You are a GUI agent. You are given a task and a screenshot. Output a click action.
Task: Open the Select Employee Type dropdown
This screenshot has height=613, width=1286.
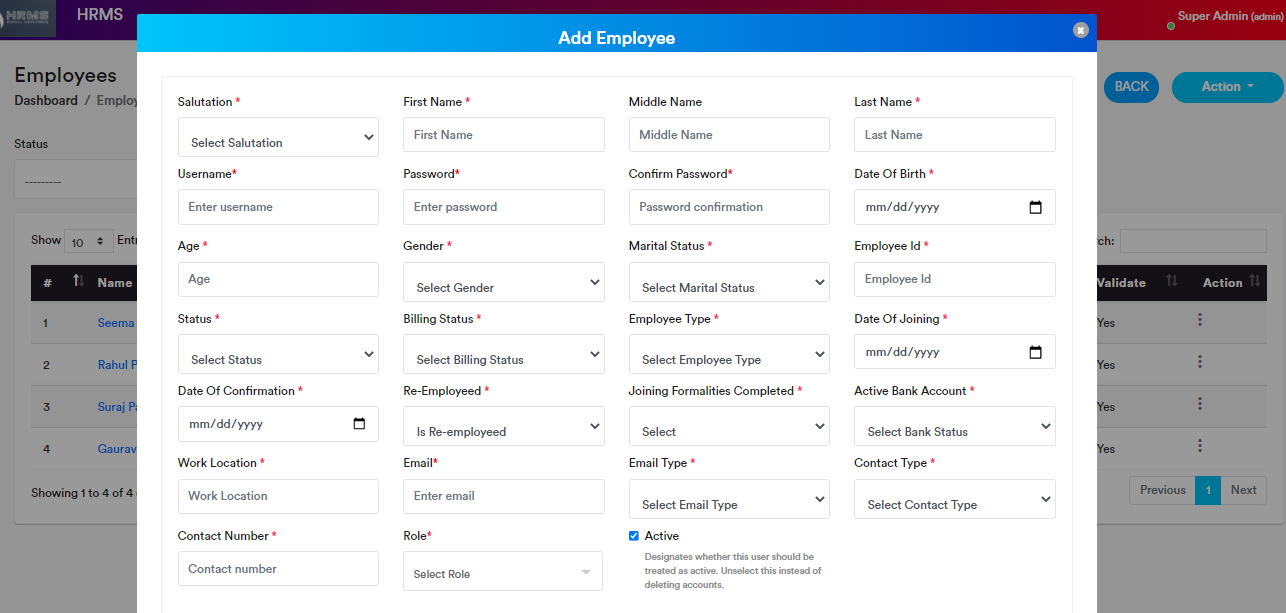click(x=729, y=354)
